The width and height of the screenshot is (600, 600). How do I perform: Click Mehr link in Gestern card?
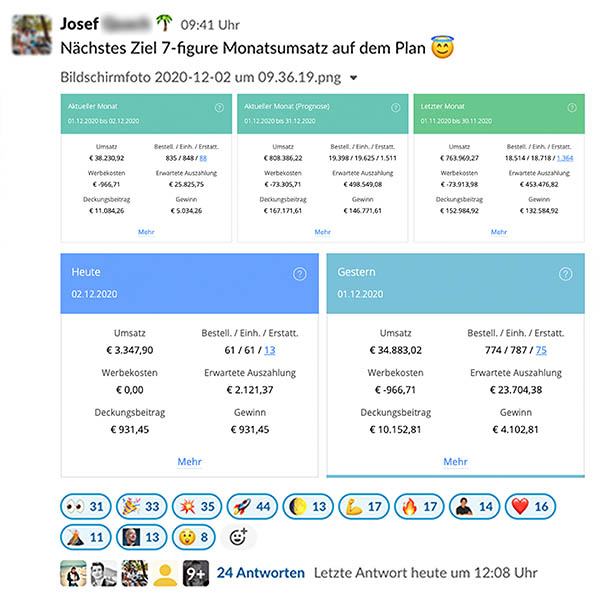point(455,461)
